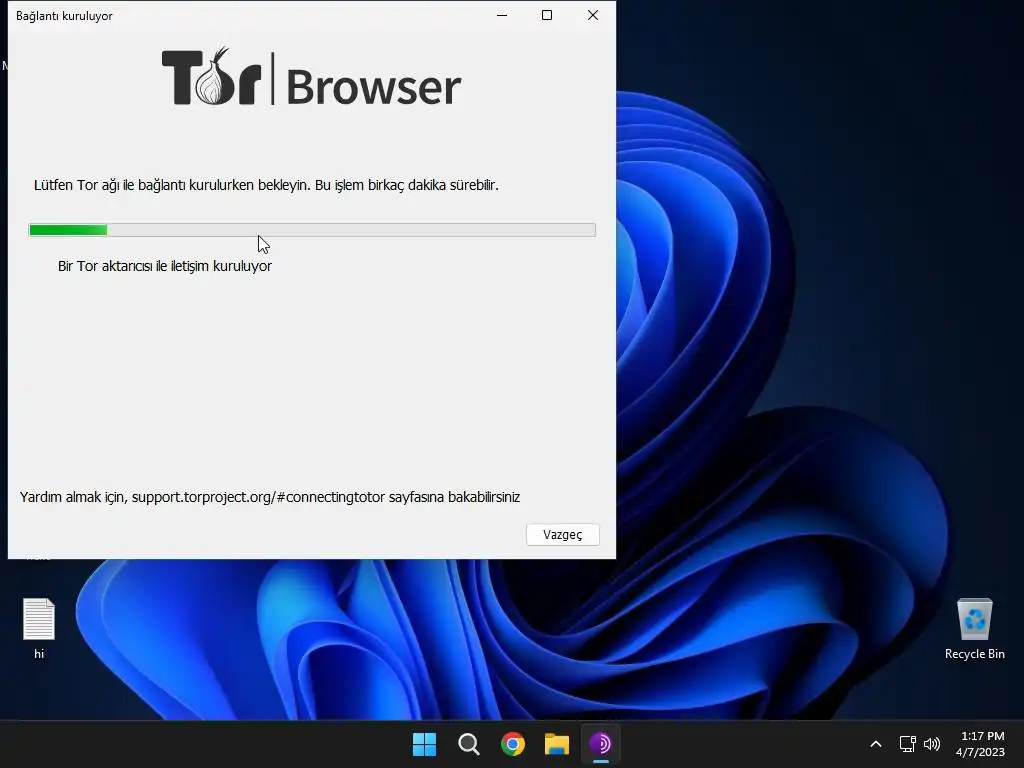Click the Vazgeç cancel button

[x=562, y=534]
